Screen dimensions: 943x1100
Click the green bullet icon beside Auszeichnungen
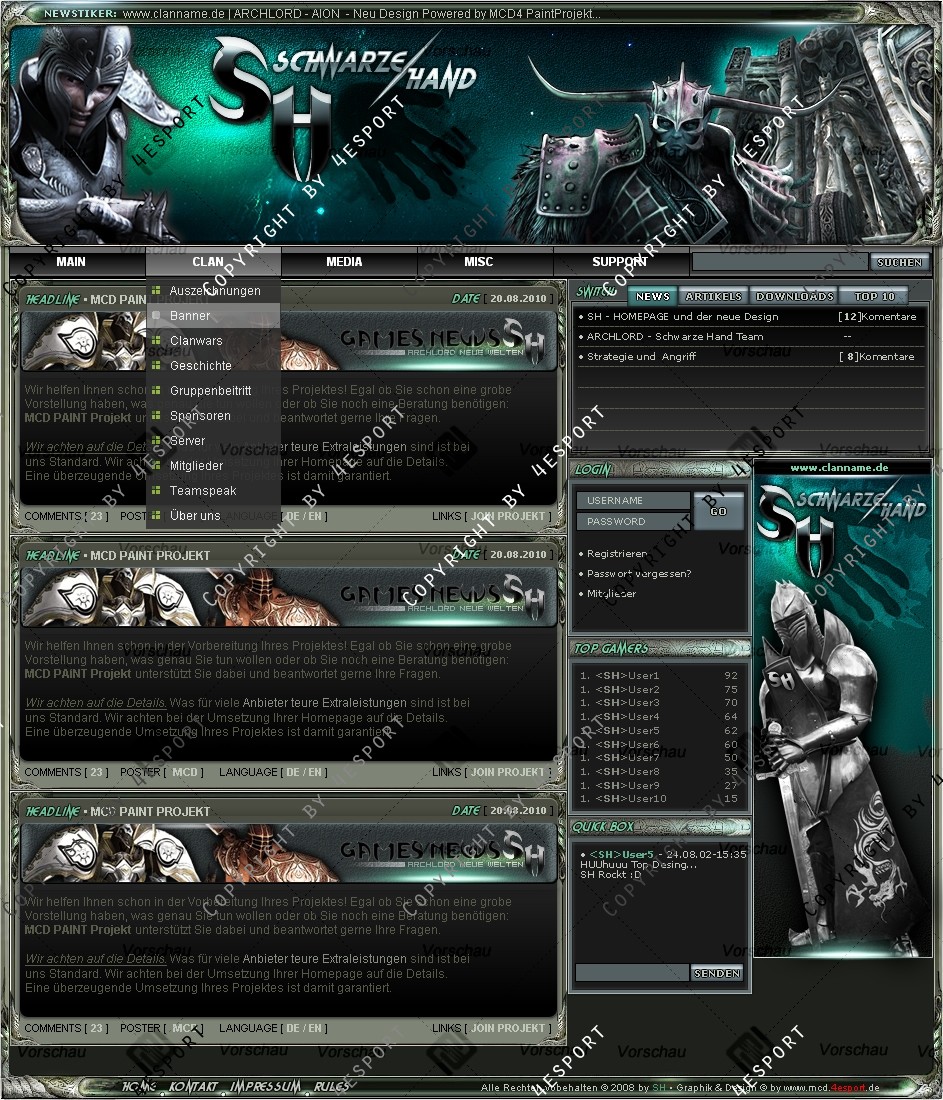[x=156, y=290]
